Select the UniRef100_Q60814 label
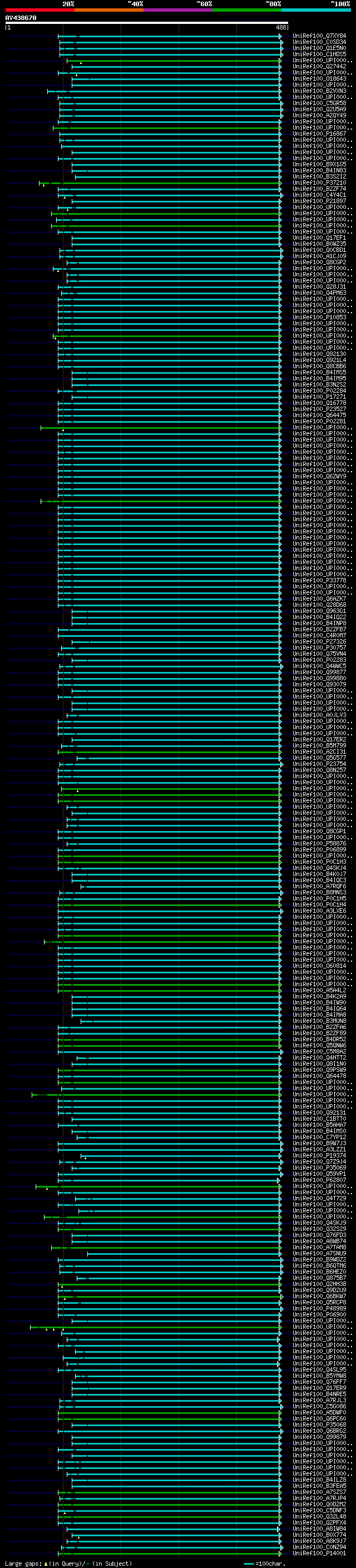 pos(319,966)
